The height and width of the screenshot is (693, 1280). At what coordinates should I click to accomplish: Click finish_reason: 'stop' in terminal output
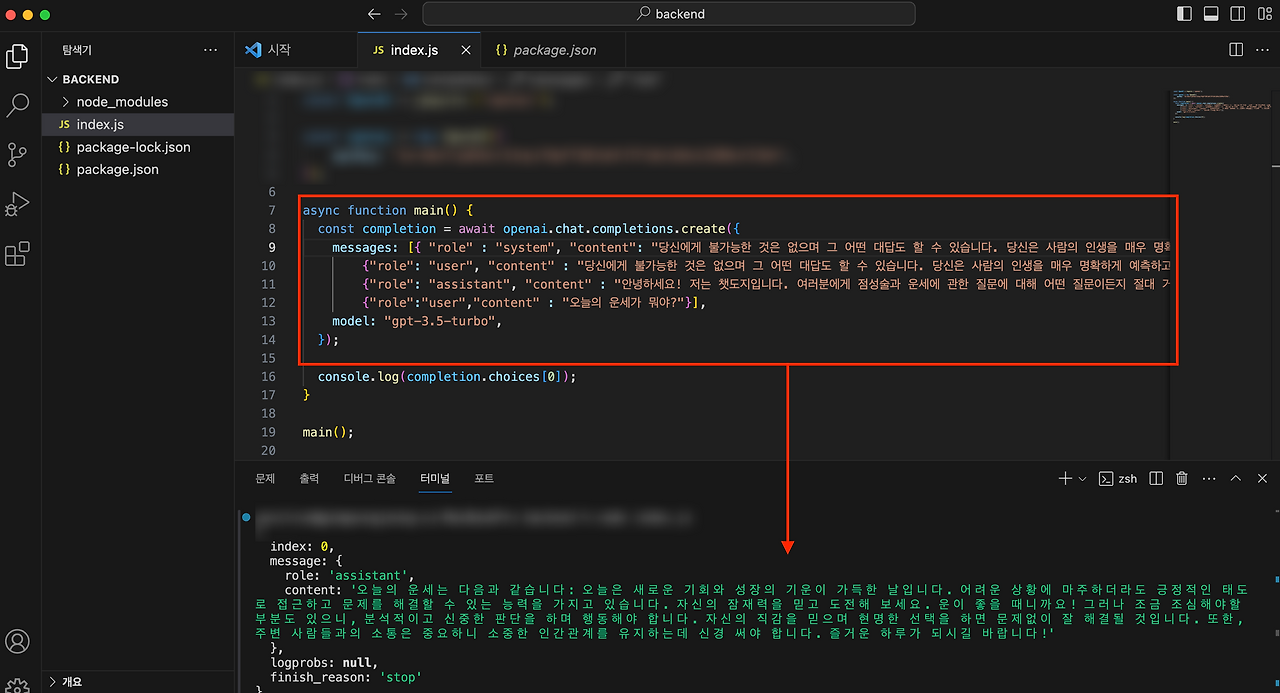[x=345, y=677]
